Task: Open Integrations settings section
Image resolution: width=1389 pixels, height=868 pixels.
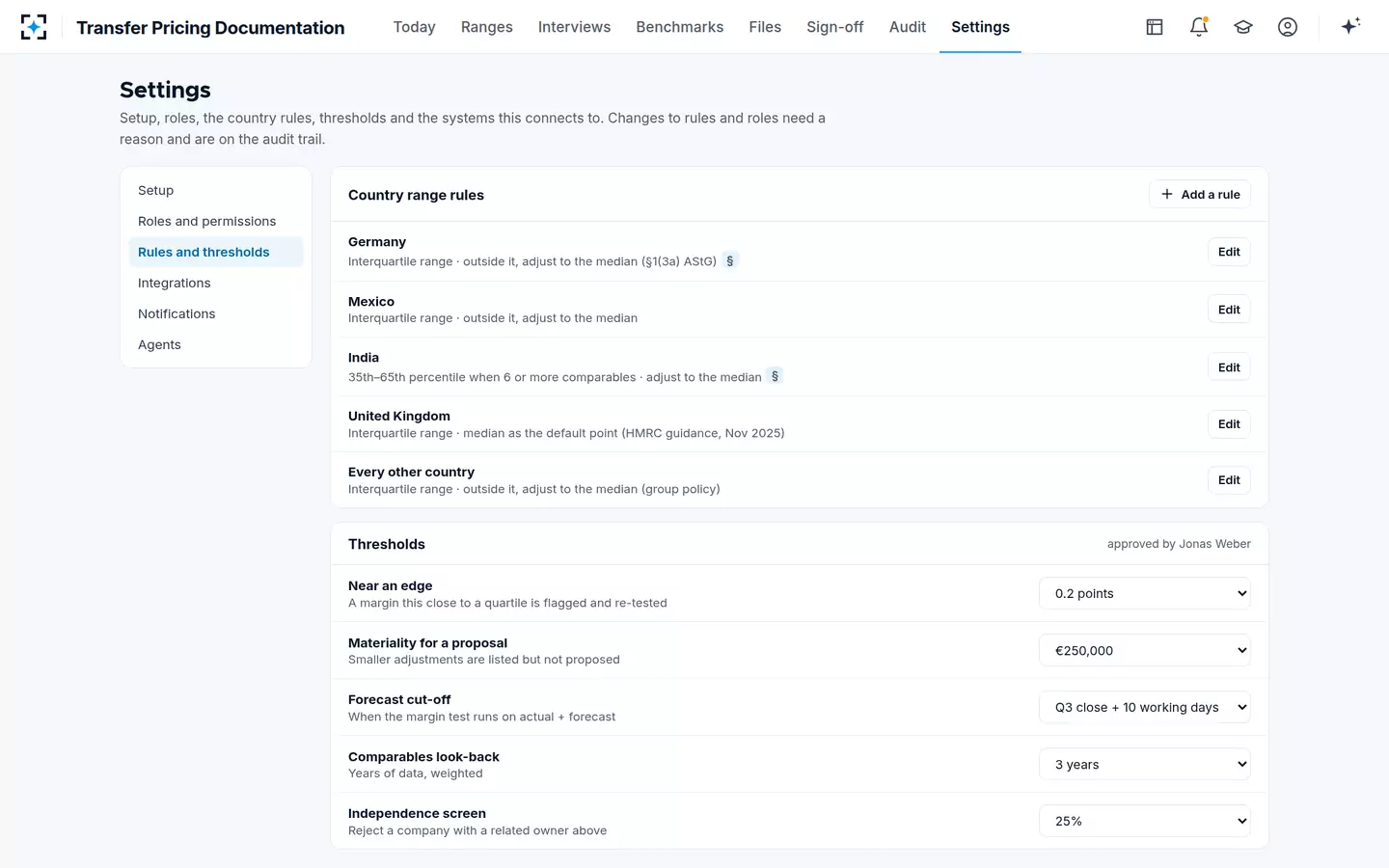Action: click(x=216, y=283)
